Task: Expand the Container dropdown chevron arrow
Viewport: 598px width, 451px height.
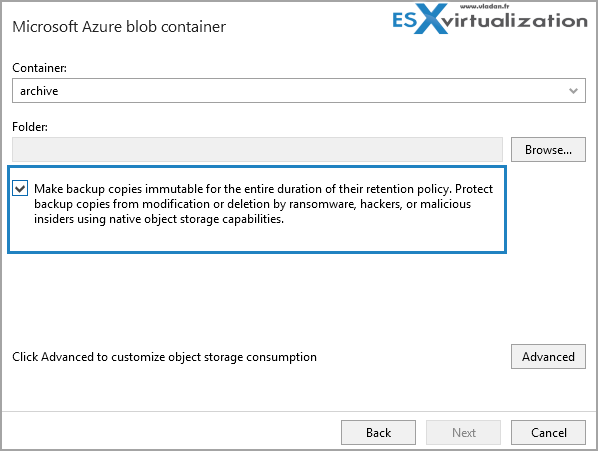Action: point(573,91)
